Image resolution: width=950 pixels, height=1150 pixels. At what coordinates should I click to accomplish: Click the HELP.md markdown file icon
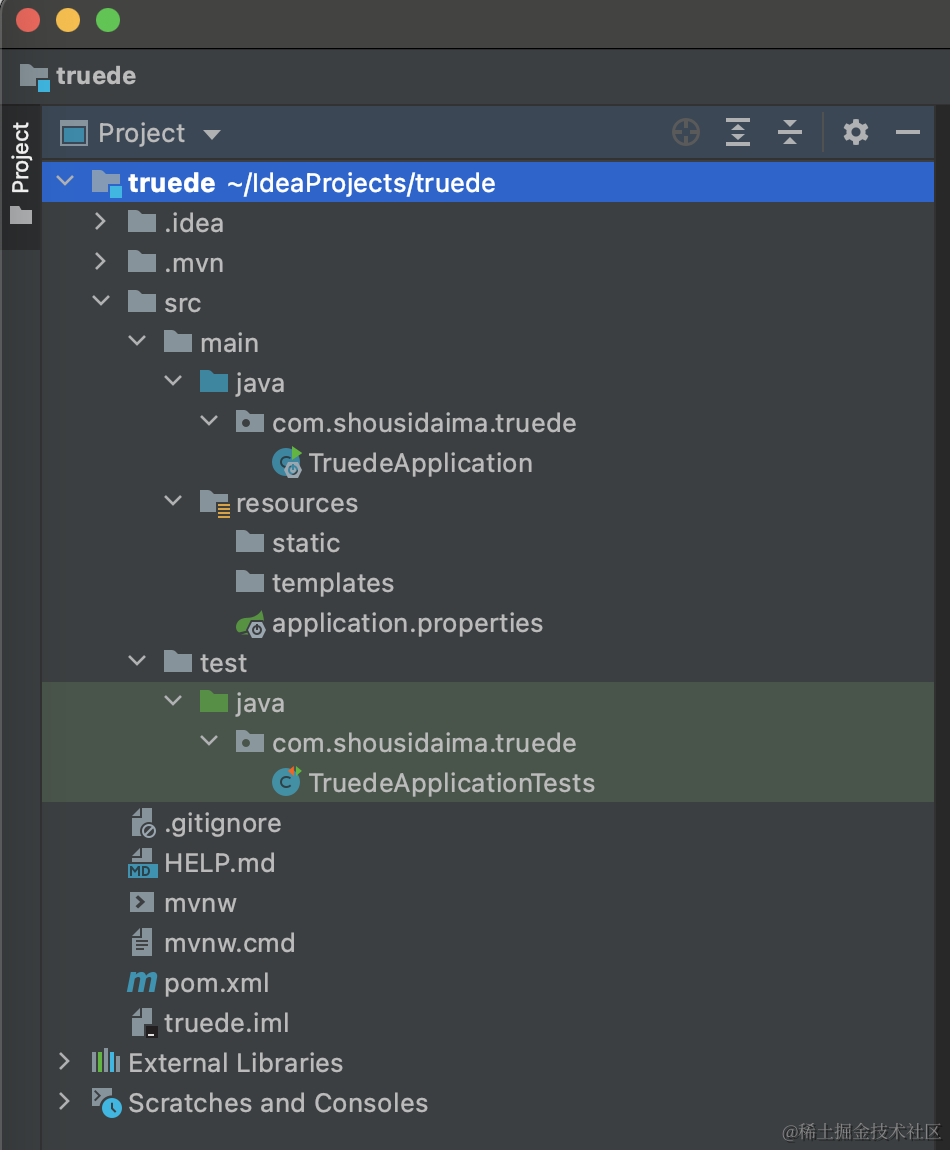tap(142, 863)
